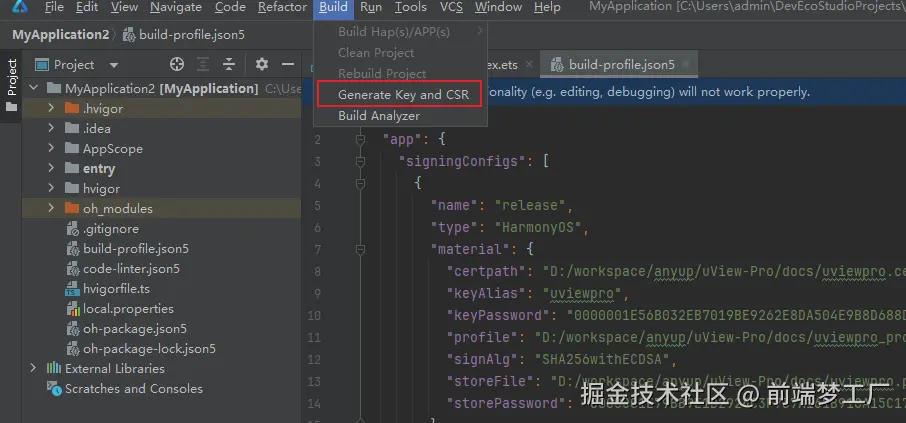Expand the entry module chevron

(x=51, y=168)
